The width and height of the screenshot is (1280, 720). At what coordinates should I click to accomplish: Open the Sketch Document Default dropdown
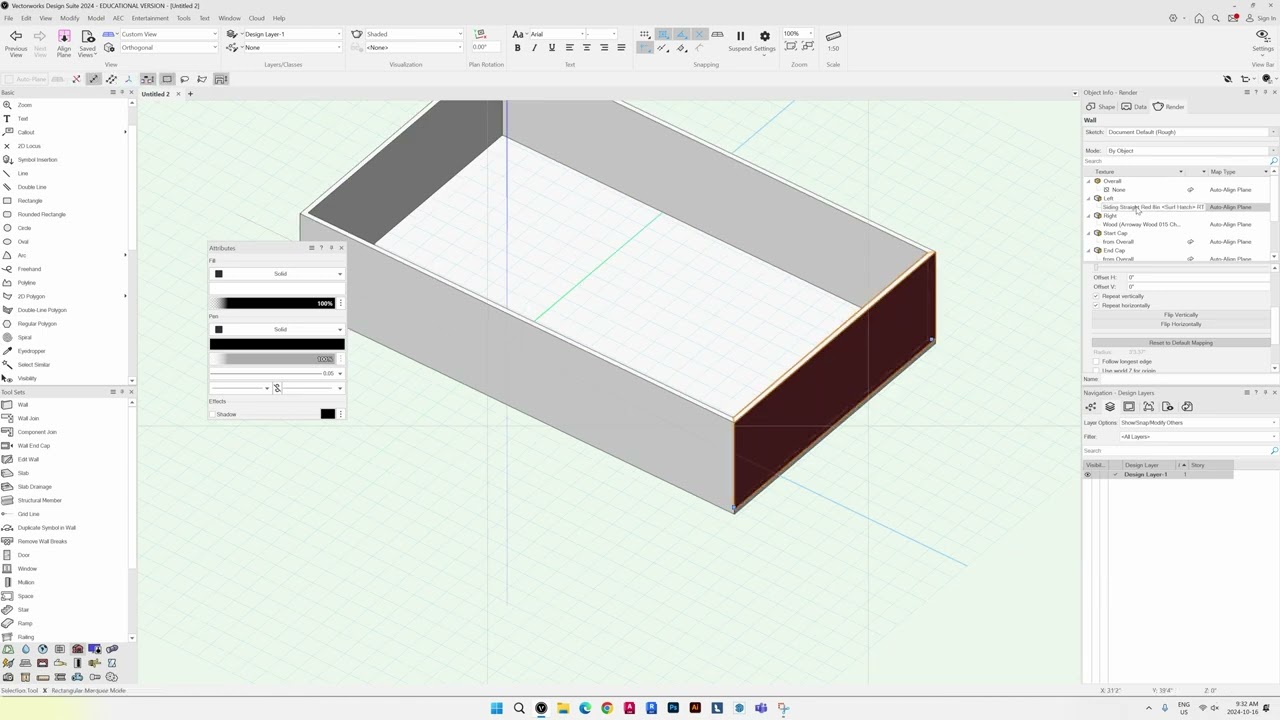point(1191,132)
